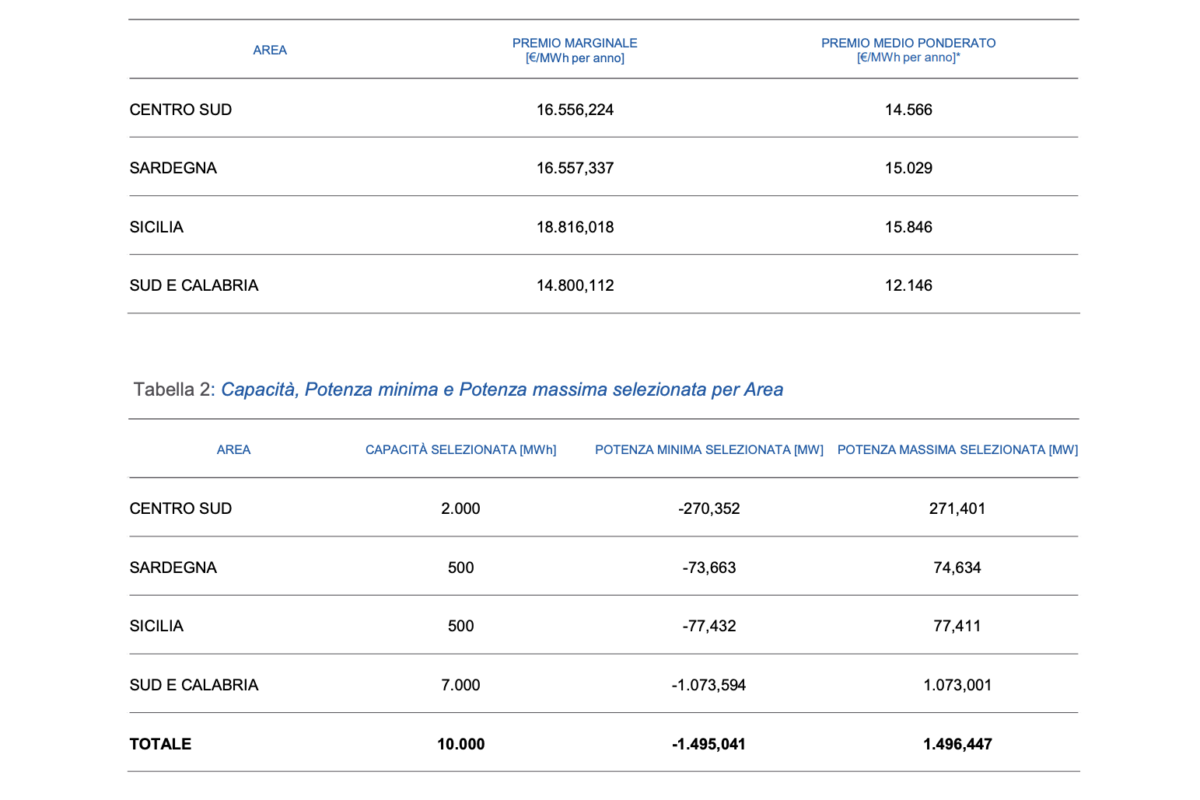Click the POTENZA MASSIMA SELEZIONATA header
The image size is (1200, 800).
(x=957, y=450)
